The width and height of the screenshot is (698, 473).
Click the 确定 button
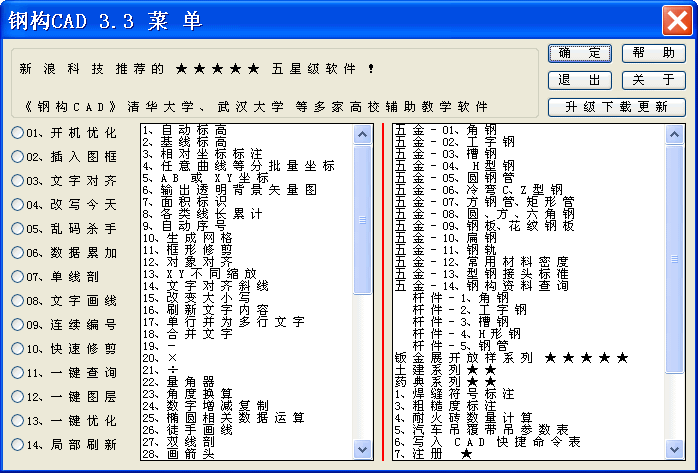click(580, 53)
